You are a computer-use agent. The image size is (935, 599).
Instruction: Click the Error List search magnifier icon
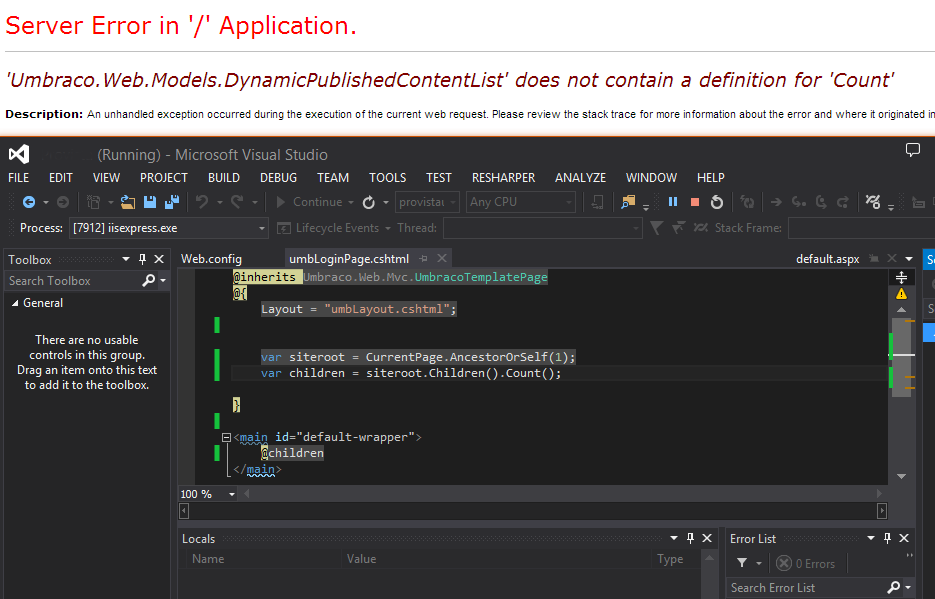pyautogui.click(x=893, y=588)
